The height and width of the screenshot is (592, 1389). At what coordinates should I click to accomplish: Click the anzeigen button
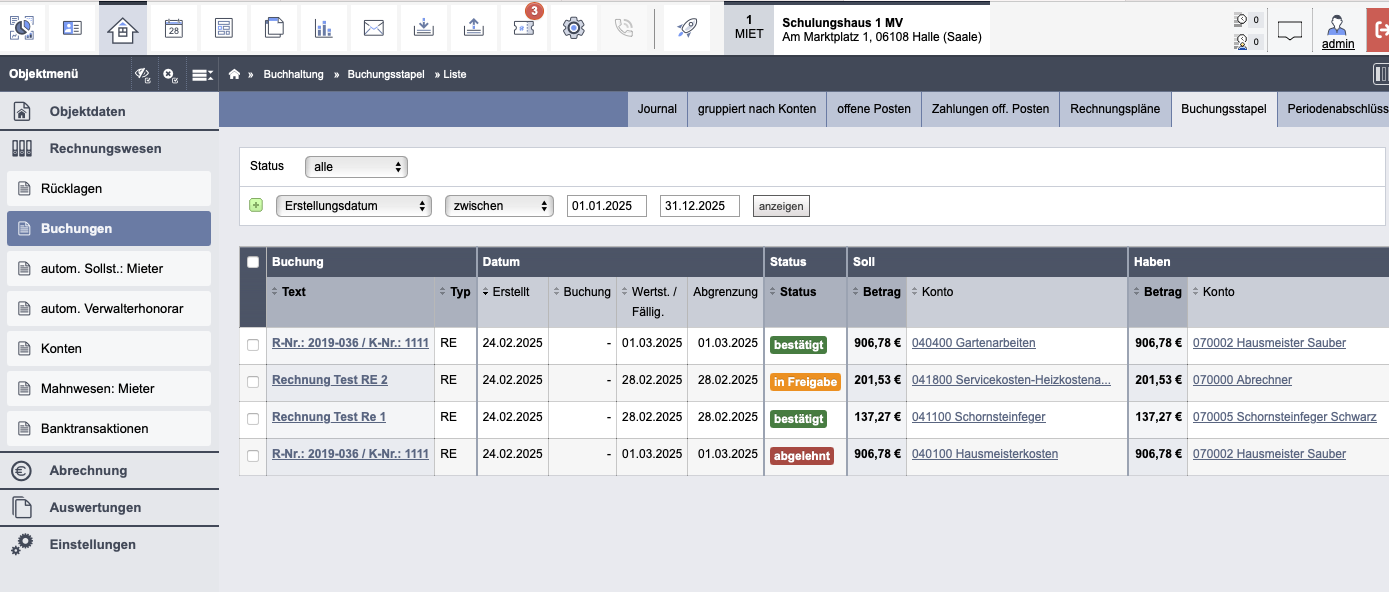781,206
